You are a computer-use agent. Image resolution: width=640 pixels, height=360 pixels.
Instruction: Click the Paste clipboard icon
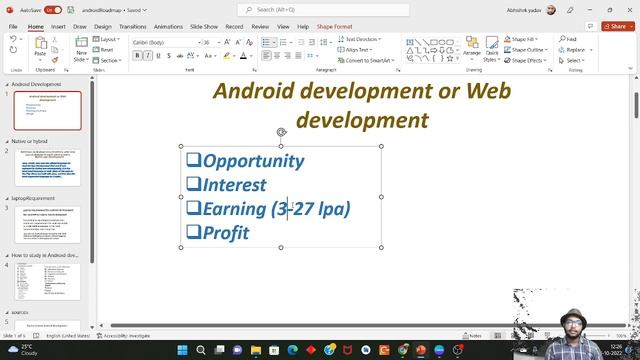(x=40, y=42)
